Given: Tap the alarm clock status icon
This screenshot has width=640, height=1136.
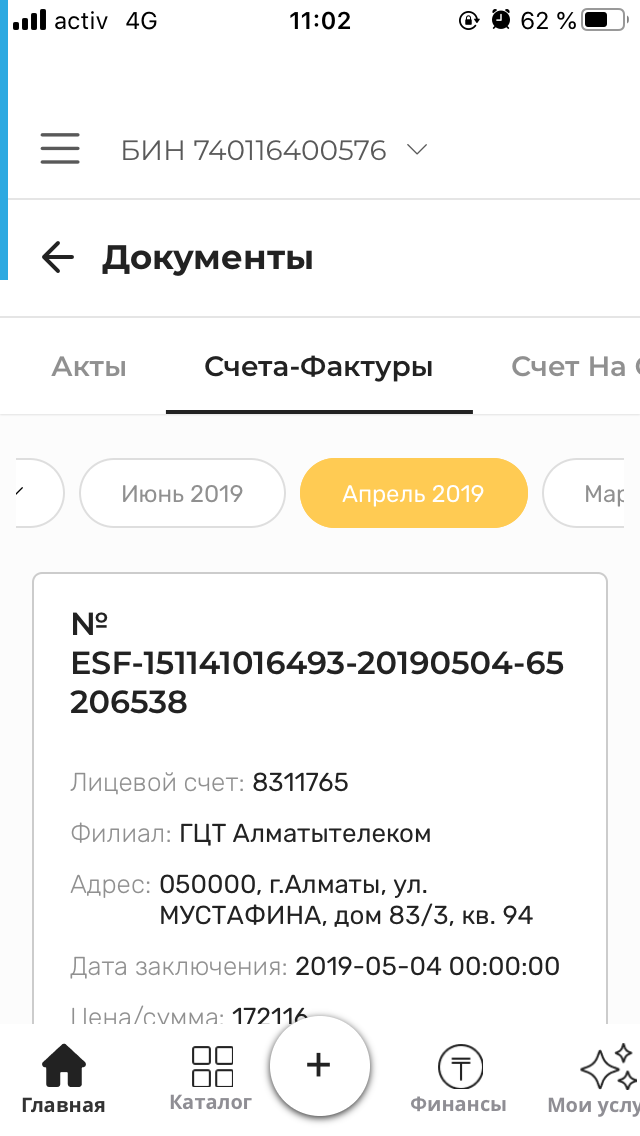Looking at the screenshot, I should pyautogui.click(x=502, y=19).
